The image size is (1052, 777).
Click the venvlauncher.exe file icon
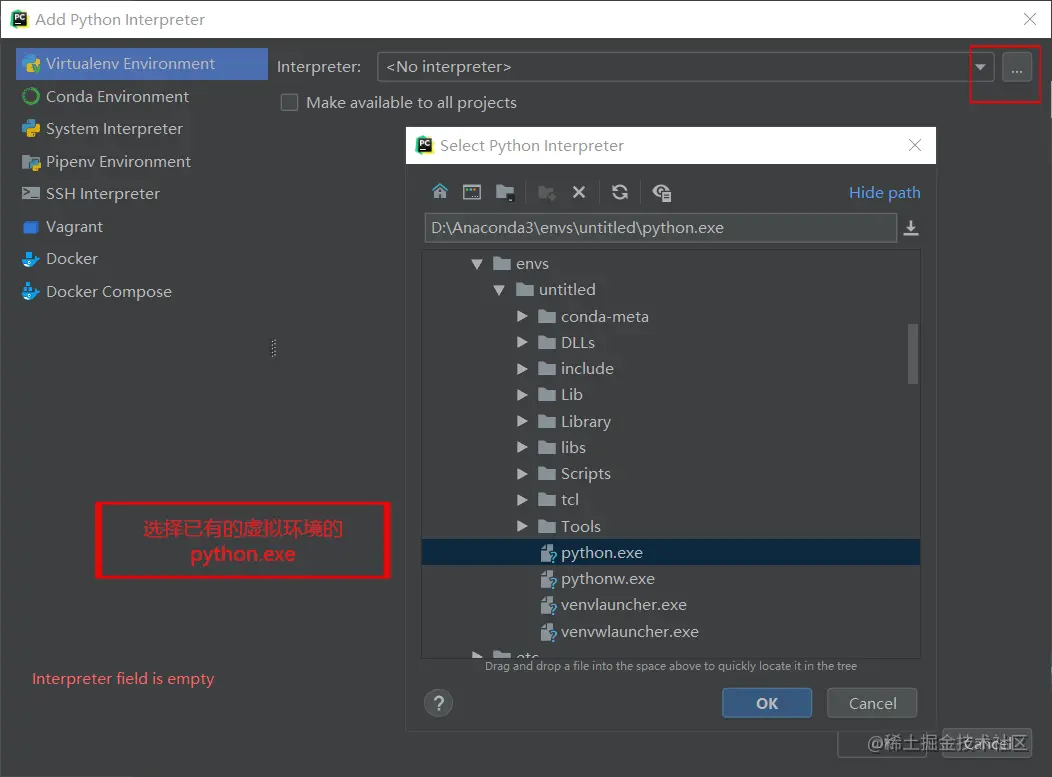click(x=548, y=605)
